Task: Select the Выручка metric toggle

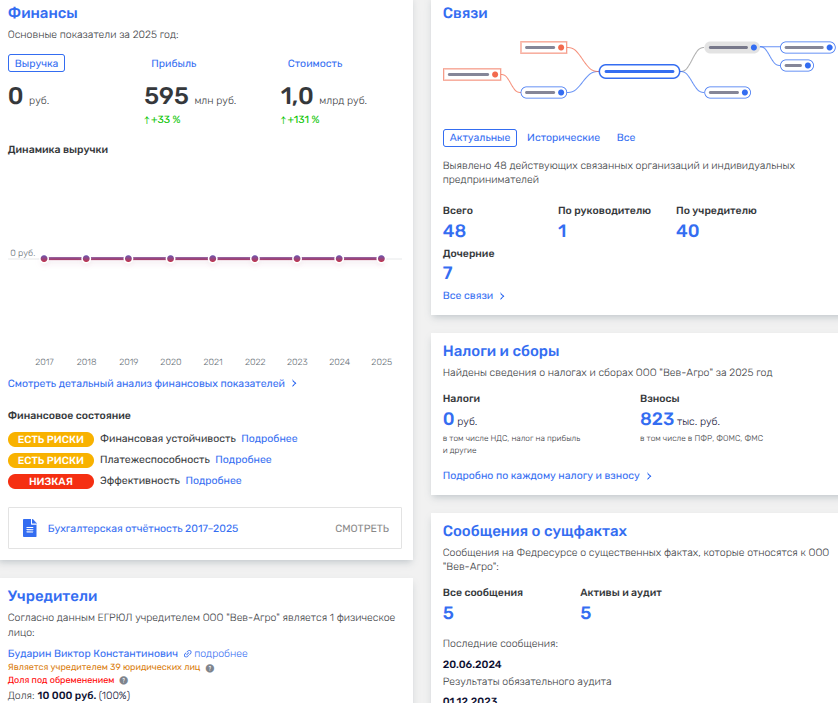Action: coord(36,63)
